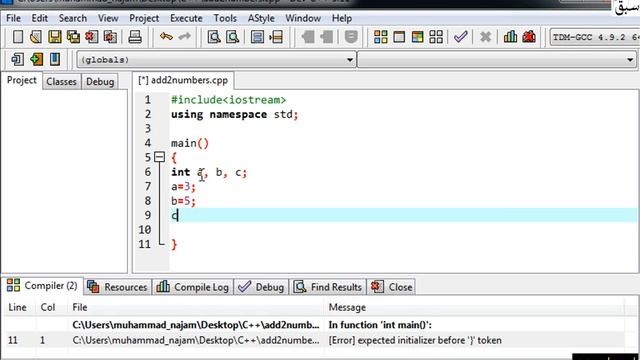The image size is (640, 360).
Task: Open the Edit menu
Action: coord(40,18)
